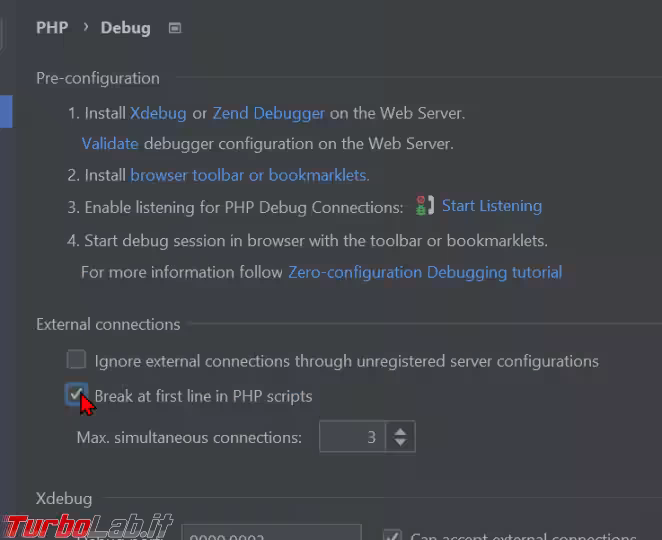Increase max simultaneous connections with up arrow
Screen dimensions: 662x540
400,431
